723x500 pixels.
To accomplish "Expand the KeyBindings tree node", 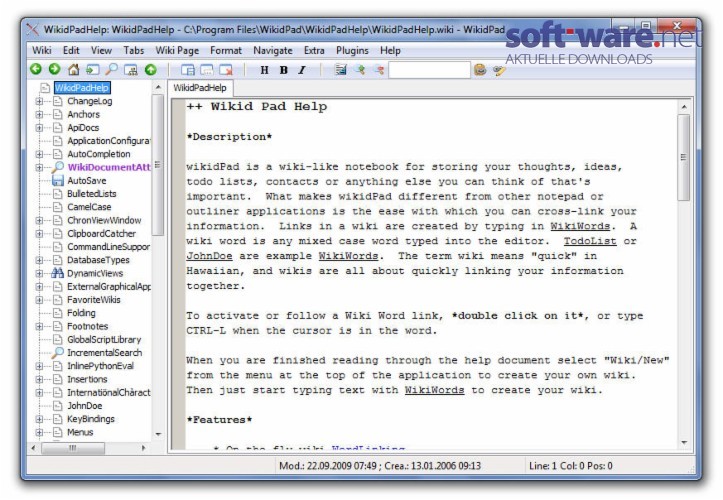I will [x=40, y=419].
